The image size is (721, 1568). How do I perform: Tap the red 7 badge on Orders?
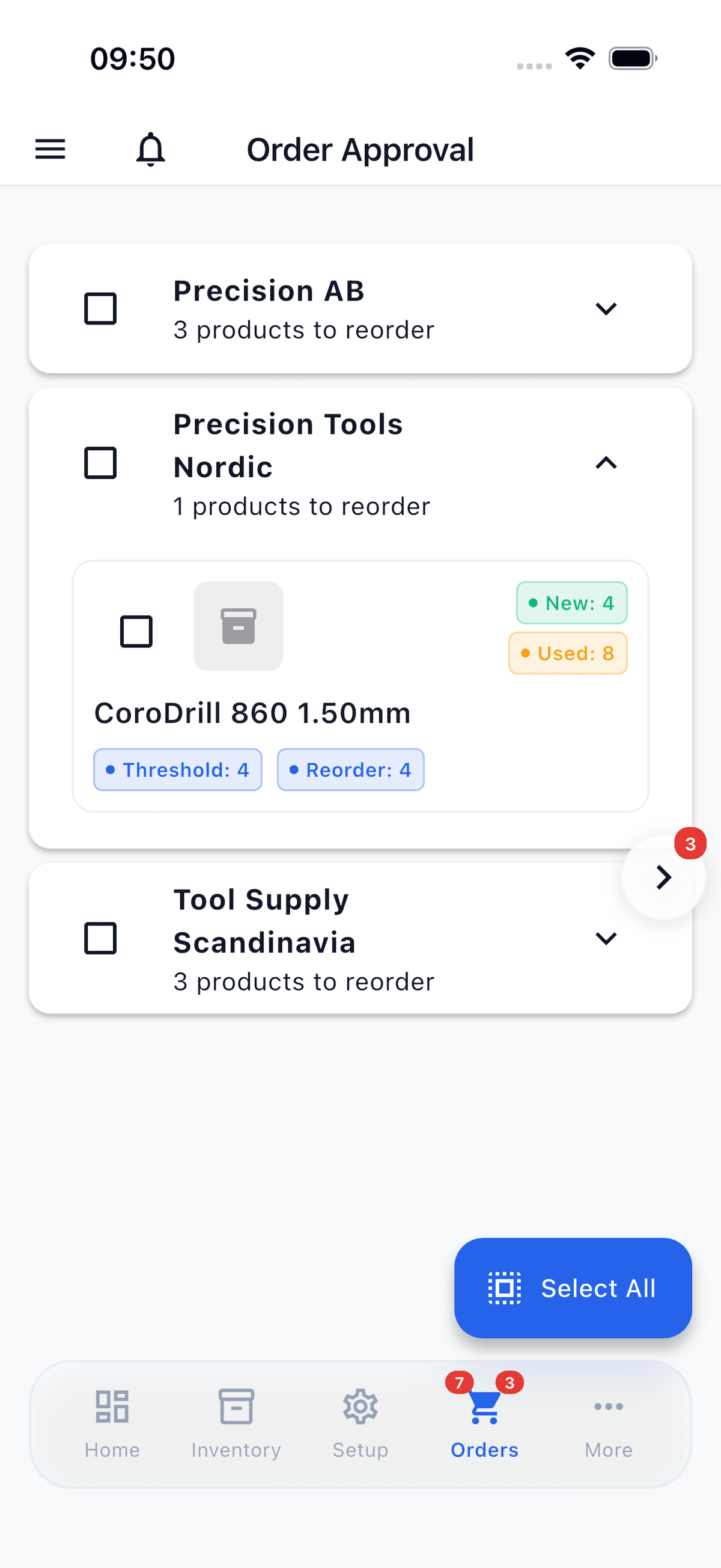pyautogui.click(x=460, y=1382)
